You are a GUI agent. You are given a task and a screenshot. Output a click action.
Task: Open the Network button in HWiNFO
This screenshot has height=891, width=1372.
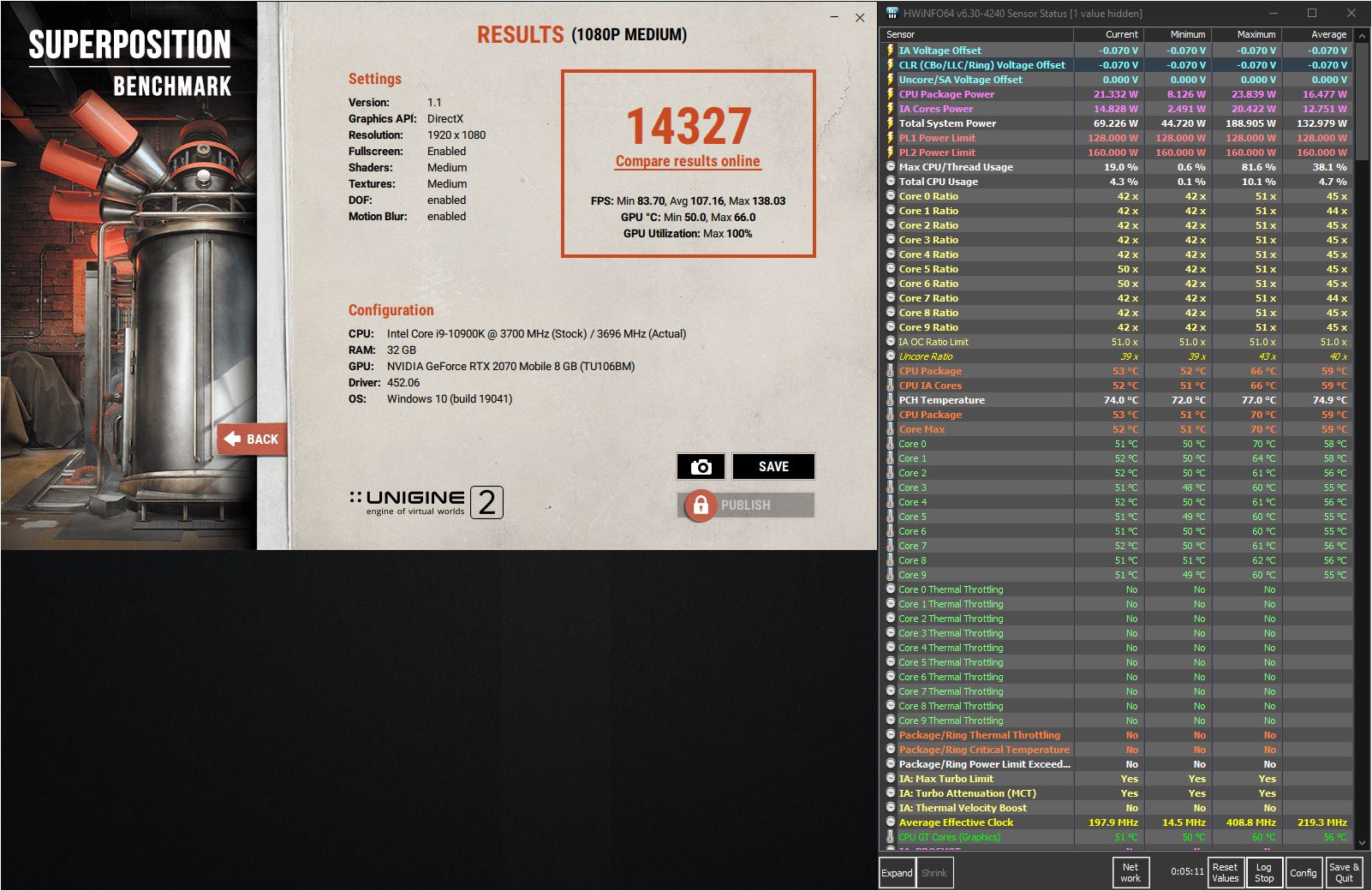1130,872
